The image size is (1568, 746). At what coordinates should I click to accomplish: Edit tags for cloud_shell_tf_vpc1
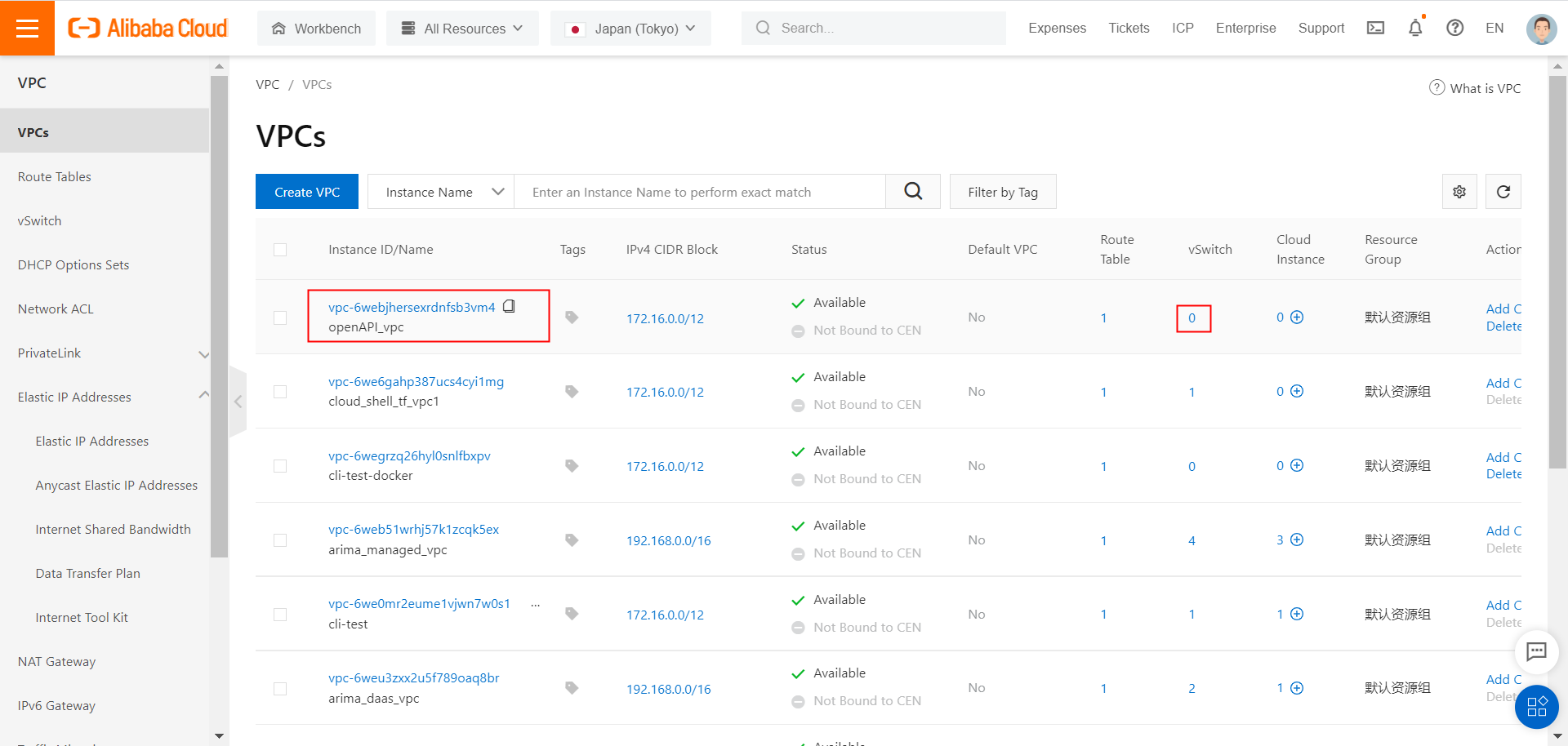[x=572, y=392]
